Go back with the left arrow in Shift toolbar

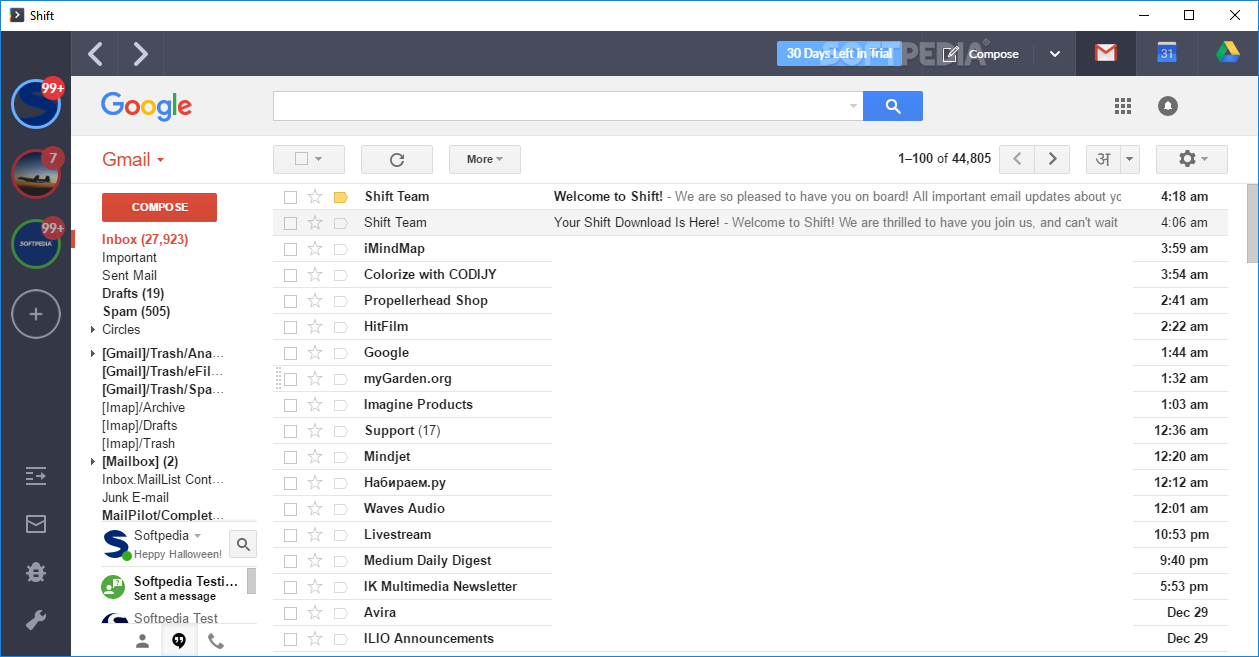95,54
